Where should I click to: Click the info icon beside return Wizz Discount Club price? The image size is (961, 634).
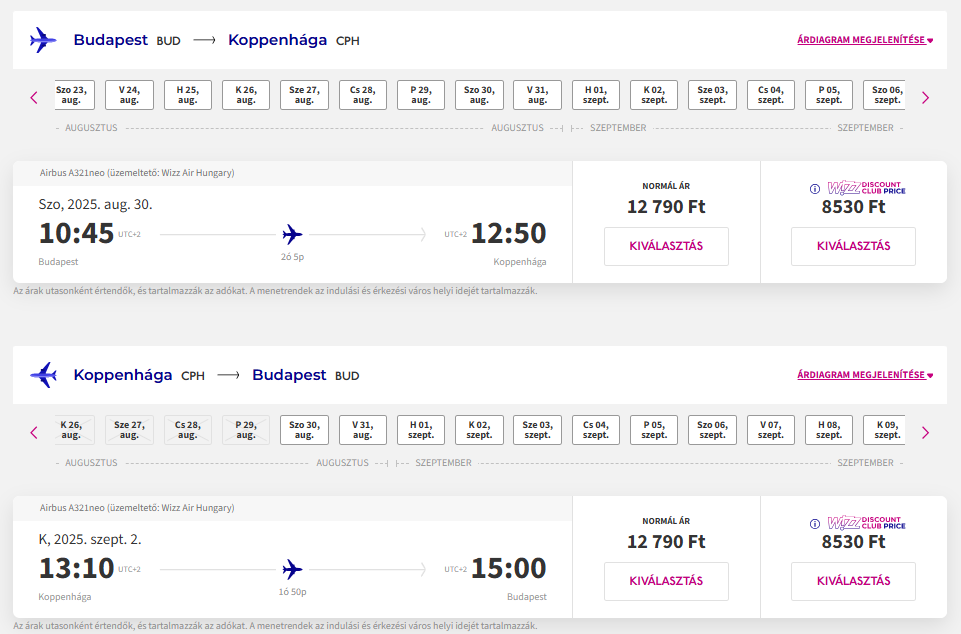(x=815, y=524)
